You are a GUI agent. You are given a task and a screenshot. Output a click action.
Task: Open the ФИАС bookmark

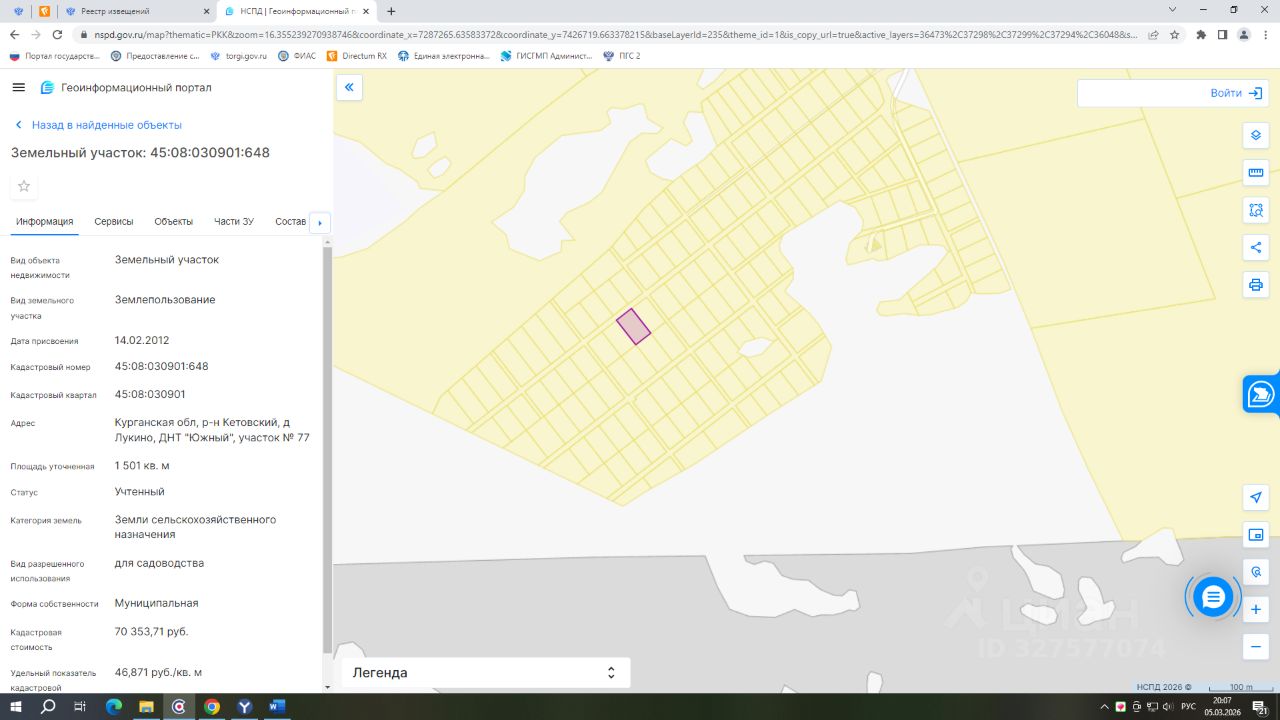pyautogui.click(x=297, y=56)
